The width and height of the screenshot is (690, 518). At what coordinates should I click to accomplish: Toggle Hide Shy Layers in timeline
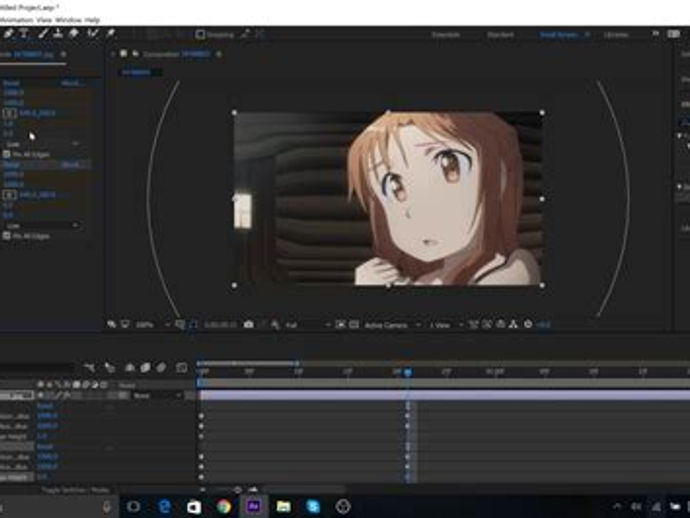(130, 367)
